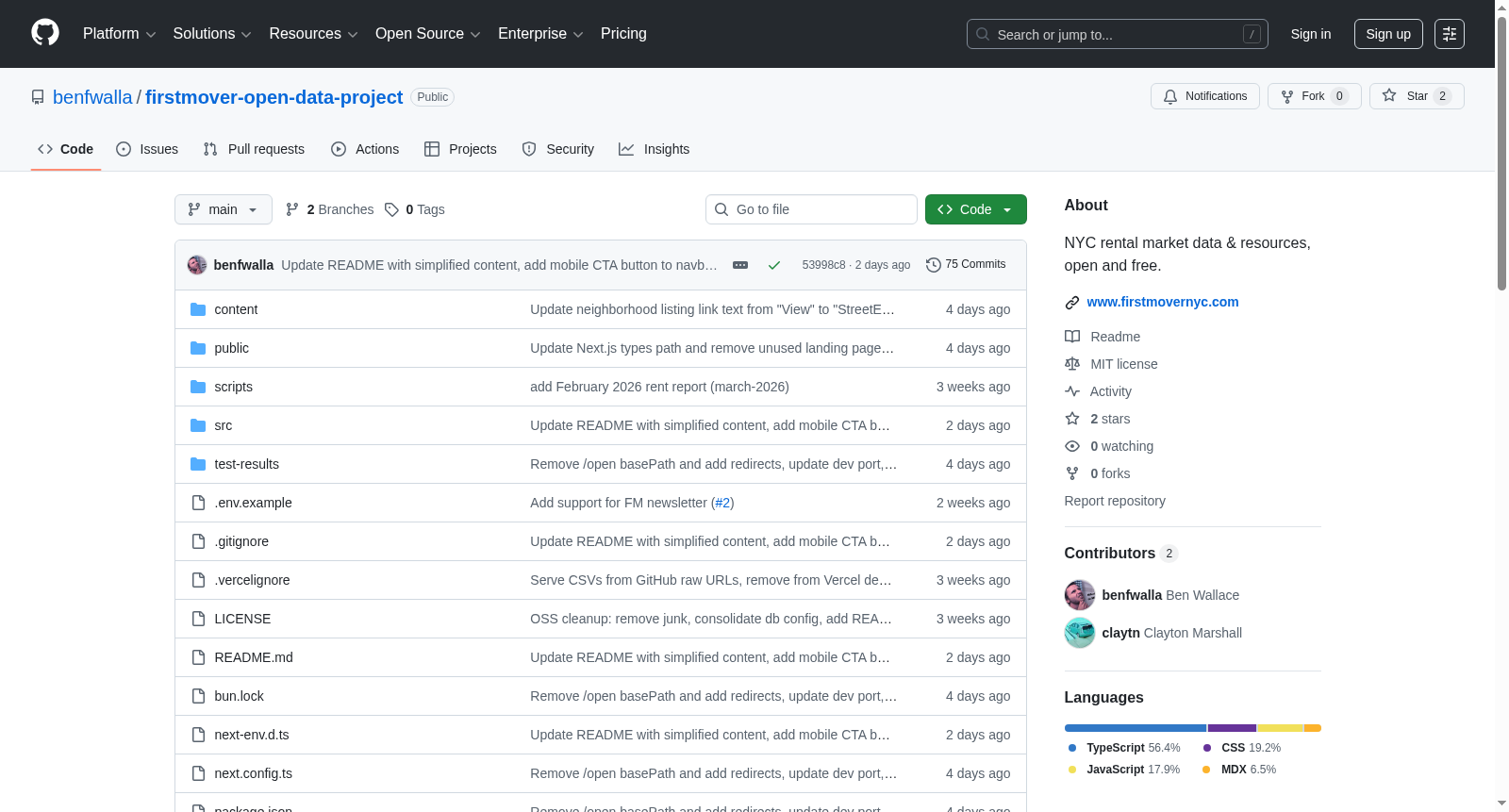
Task: Expand the Resources menu
Action: (x=313, y=34)
